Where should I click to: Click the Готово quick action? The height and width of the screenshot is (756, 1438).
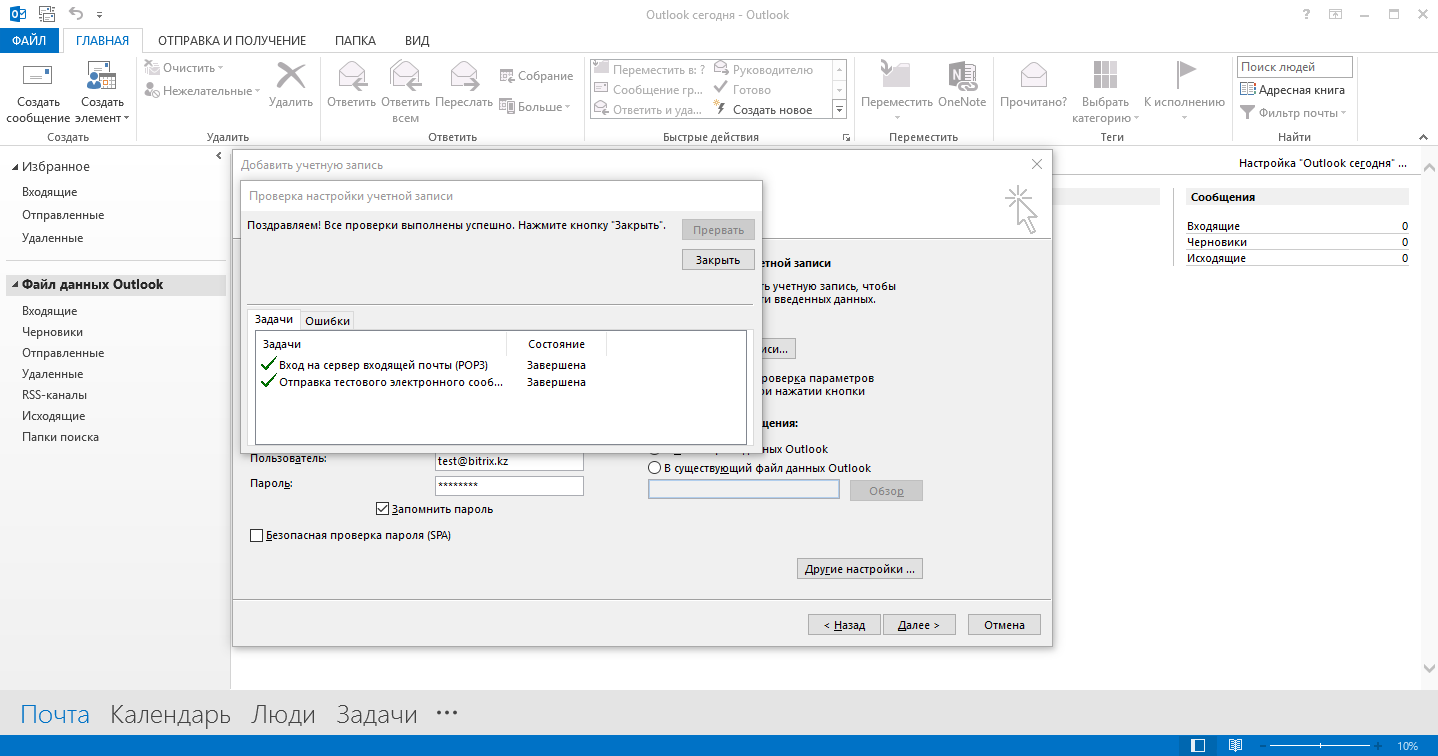[742, 90]
